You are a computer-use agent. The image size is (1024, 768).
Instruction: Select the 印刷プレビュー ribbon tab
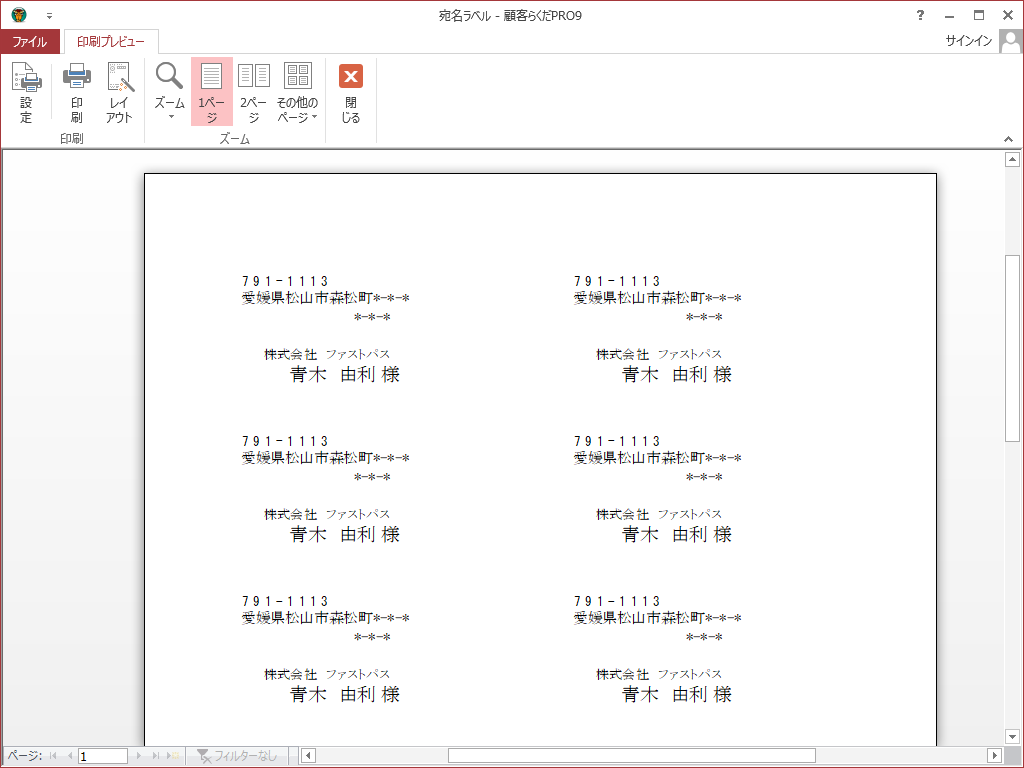click(x=111, y=42)
